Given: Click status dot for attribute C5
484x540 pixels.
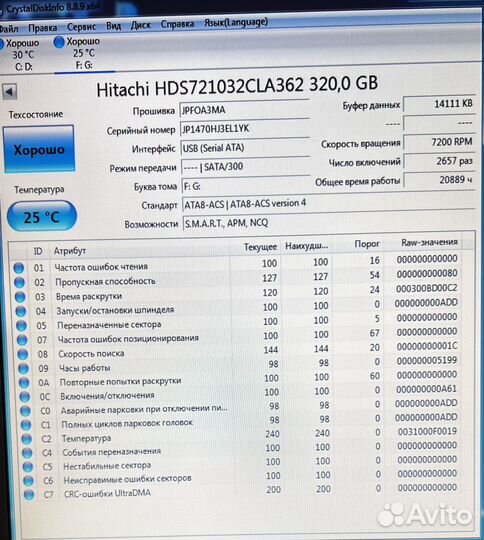Looking at the screenshot, I should (x=28, y=467).
